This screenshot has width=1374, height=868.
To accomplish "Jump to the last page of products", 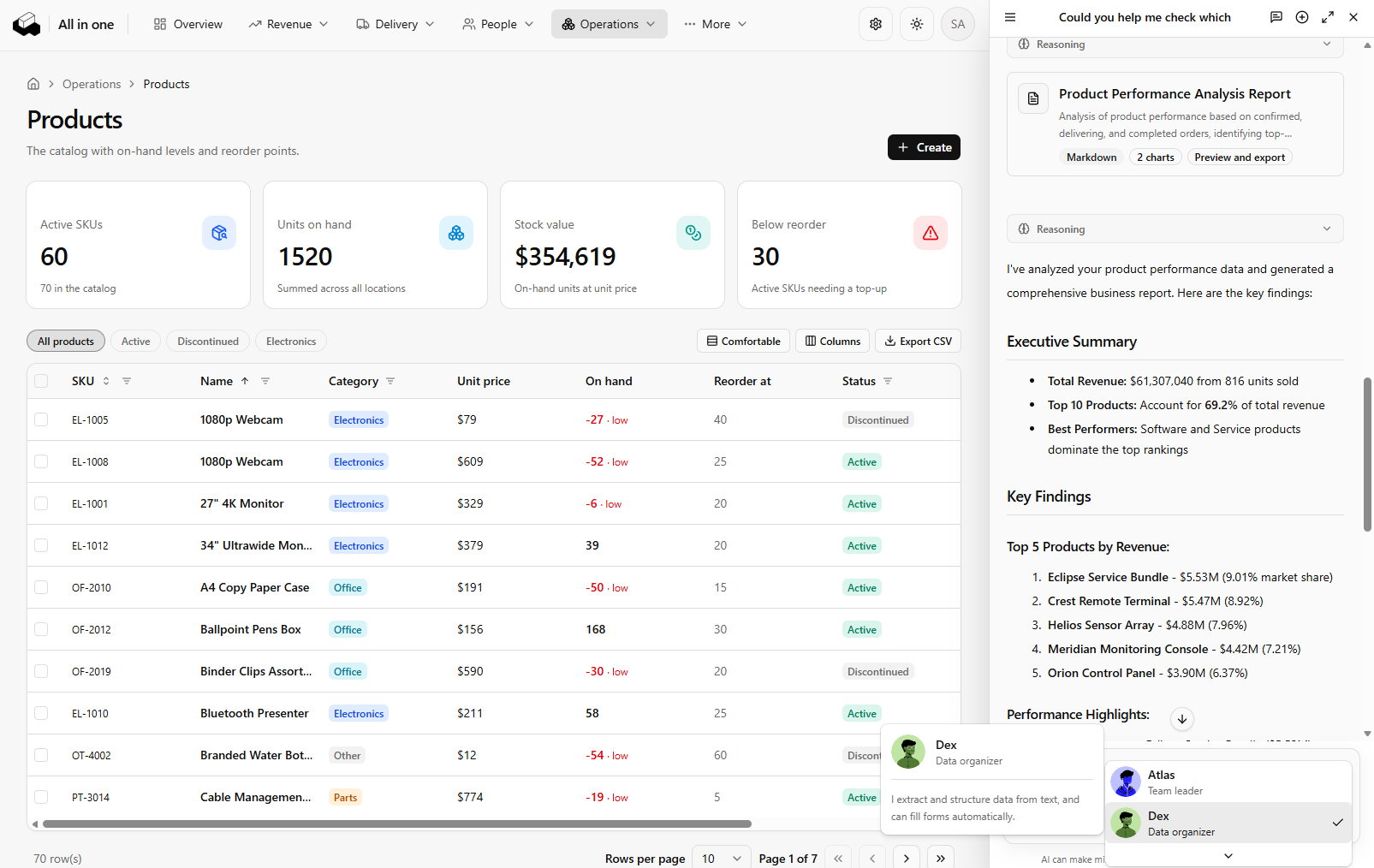I will (941, 859).
